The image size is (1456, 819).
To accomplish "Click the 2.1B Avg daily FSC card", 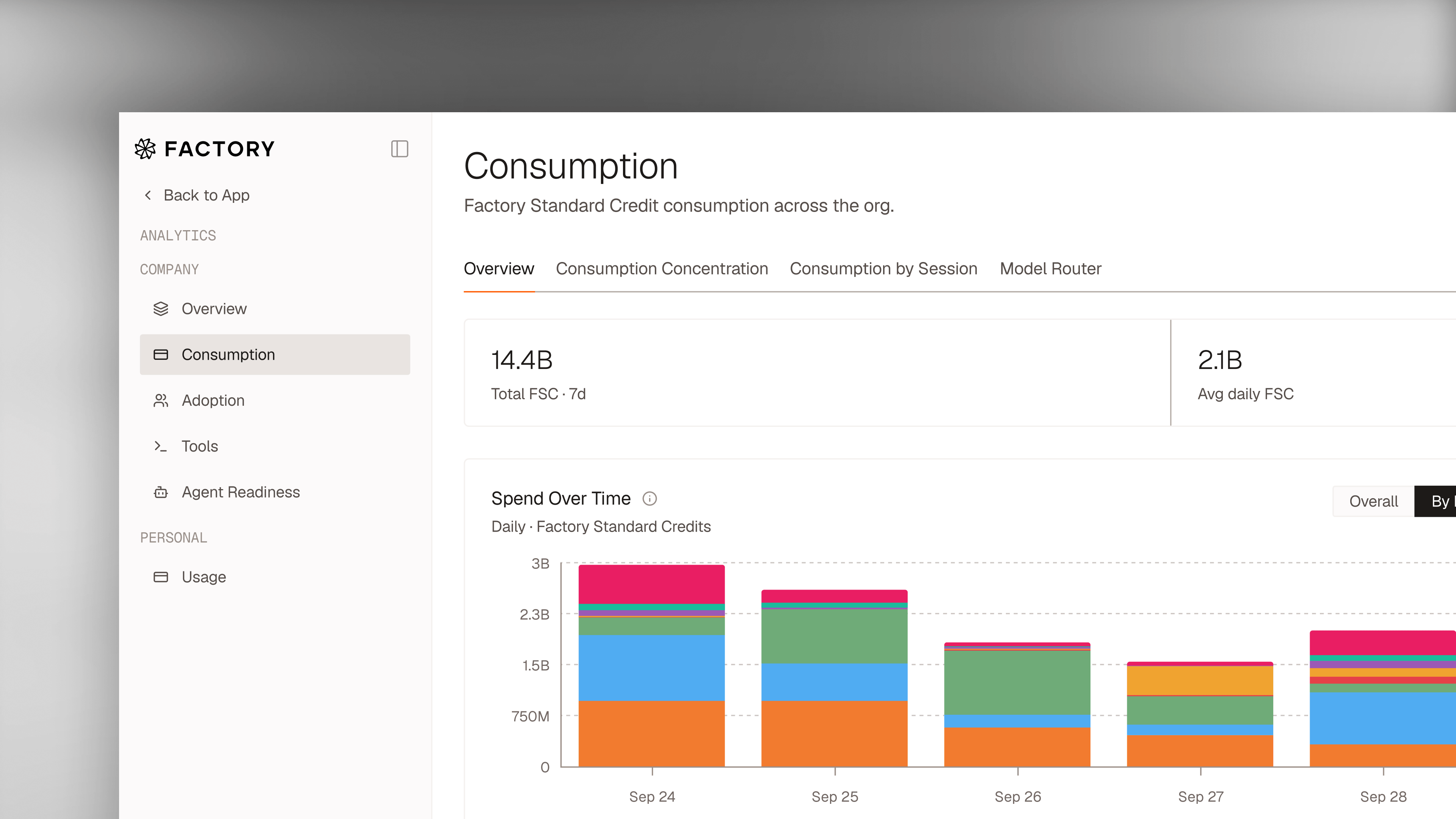I will coord(1313,372).
